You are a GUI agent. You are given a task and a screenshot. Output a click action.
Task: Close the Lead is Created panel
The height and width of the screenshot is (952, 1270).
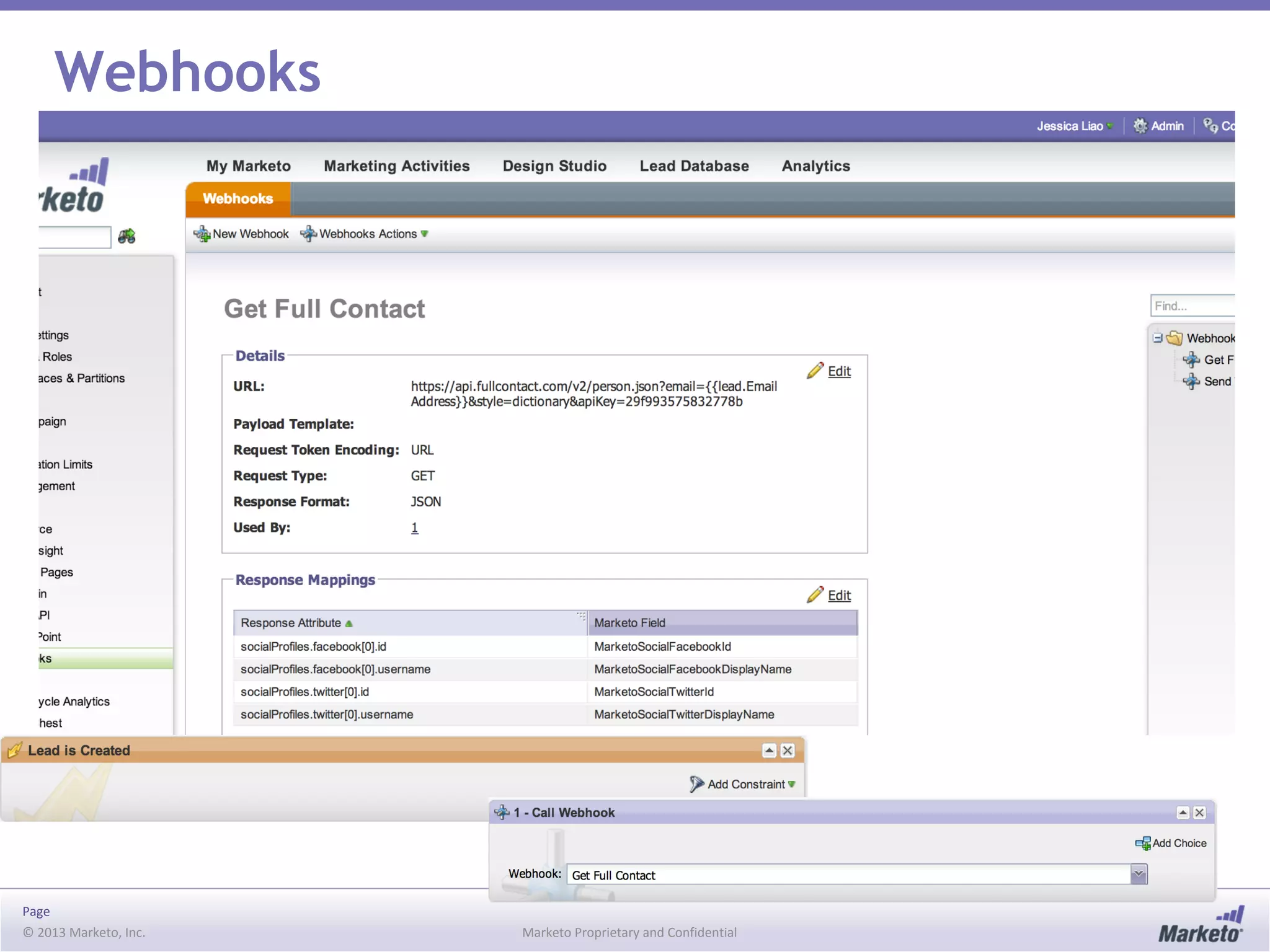[x=788, y=751]
